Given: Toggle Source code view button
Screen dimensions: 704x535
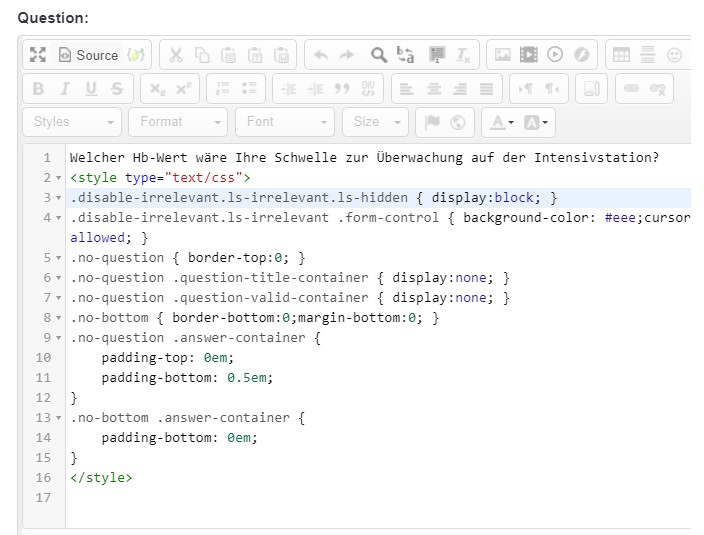Looking at the screenshot, I should pyautogui.click(x=88, y=55).
